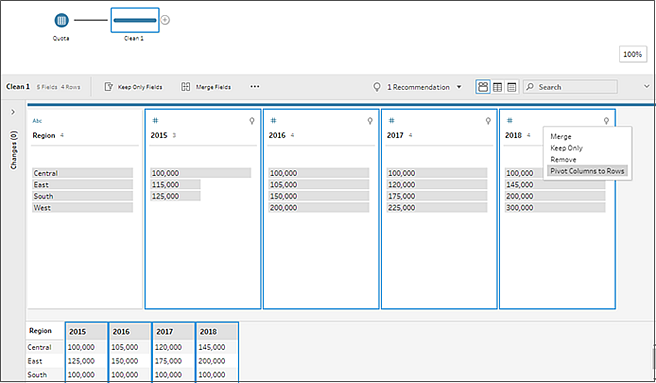Select the 200,000 value in 2016 profile
The width and height of the screenshot is (656, 383).
pos(319,208)
